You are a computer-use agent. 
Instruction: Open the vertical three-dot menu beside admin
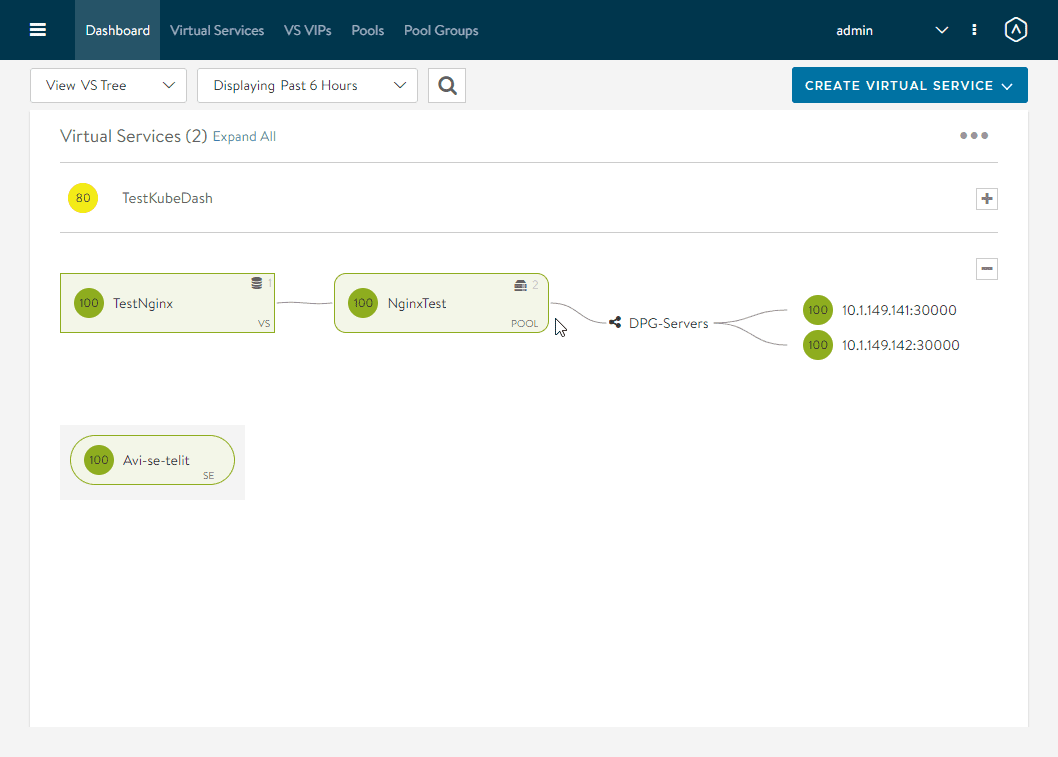974,30
